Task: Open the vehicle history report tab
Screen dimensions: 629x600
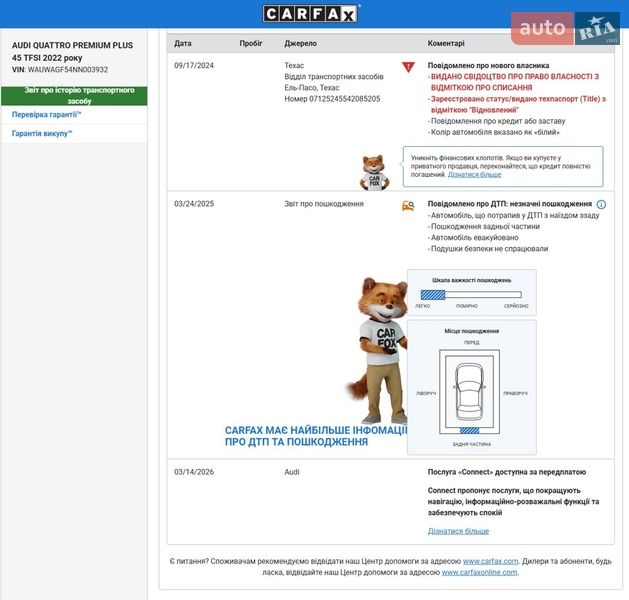Action: [x=74, y=95]
